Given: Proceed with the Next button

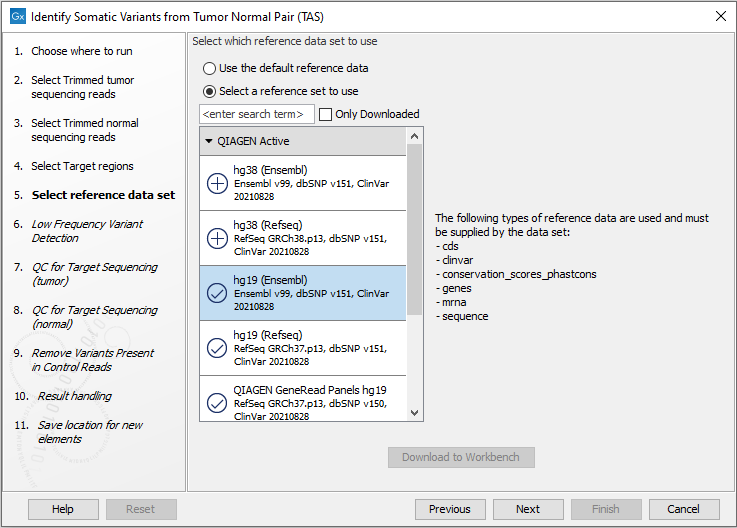Looking at the screenshot, I should coord(528,509).
